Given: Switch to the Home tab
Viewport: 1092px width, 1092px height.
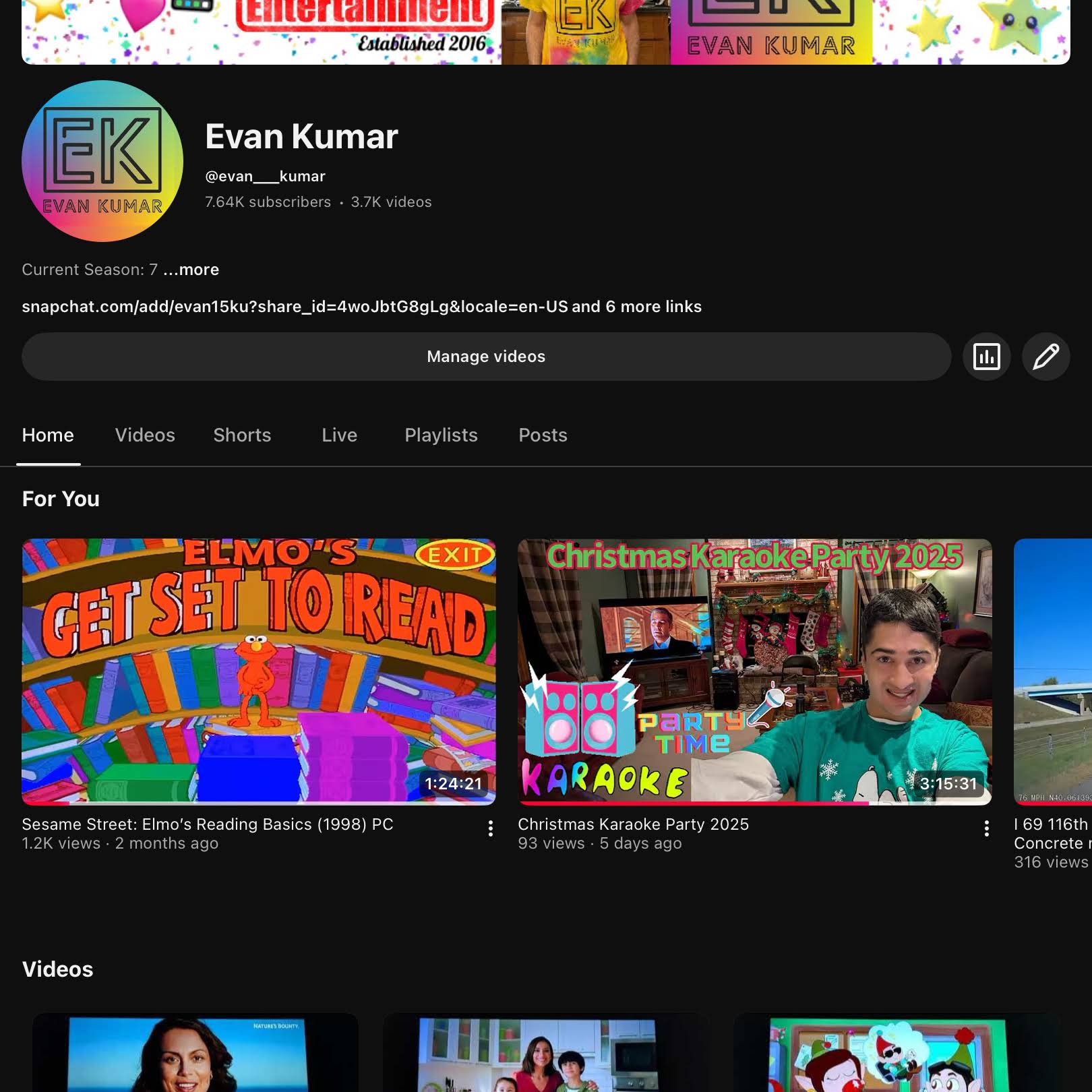Looking at the screenshot, I should coord(48,435).
